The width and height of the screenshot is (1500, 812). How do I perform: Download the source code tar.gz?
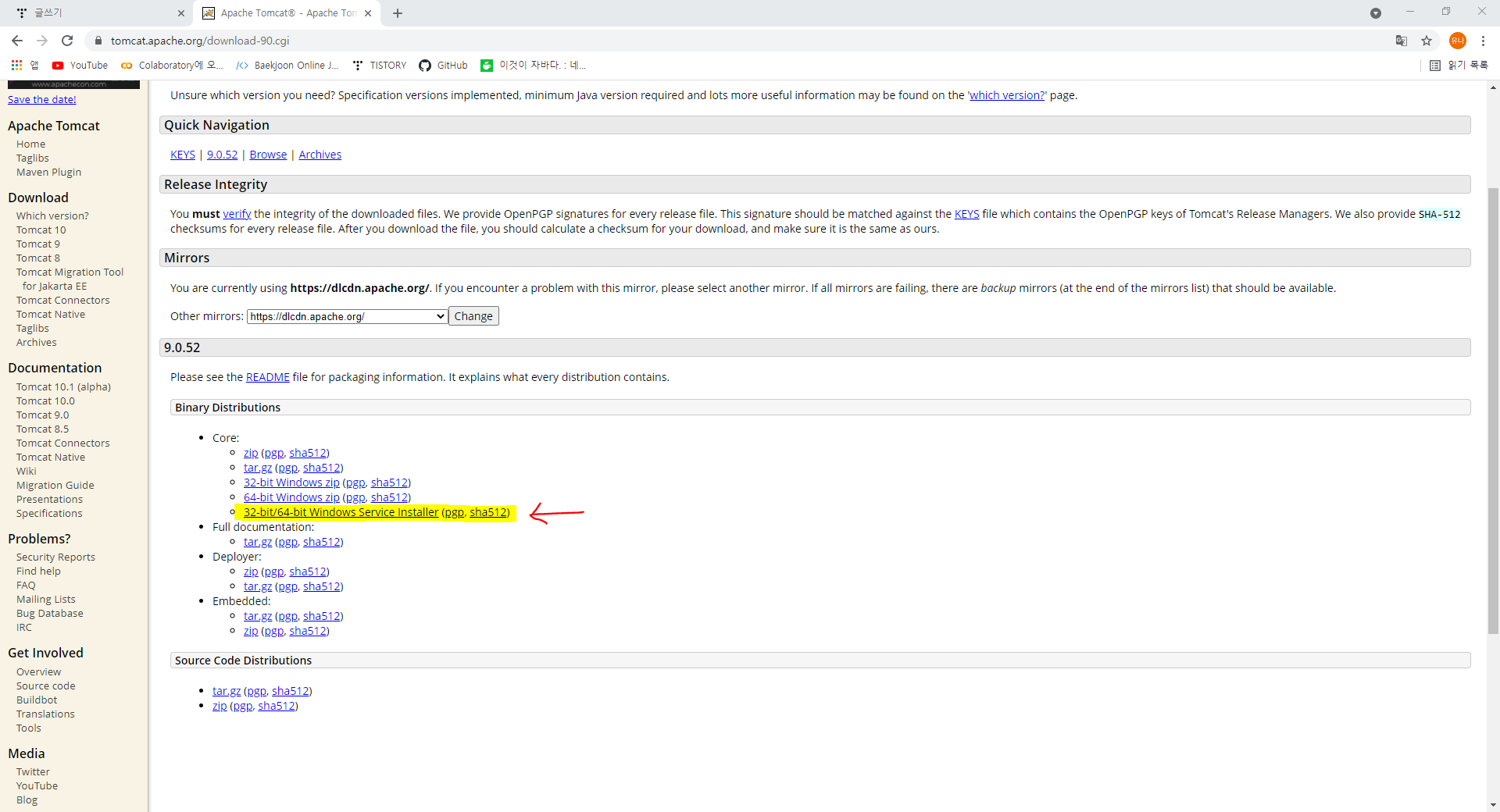point(227,691)
